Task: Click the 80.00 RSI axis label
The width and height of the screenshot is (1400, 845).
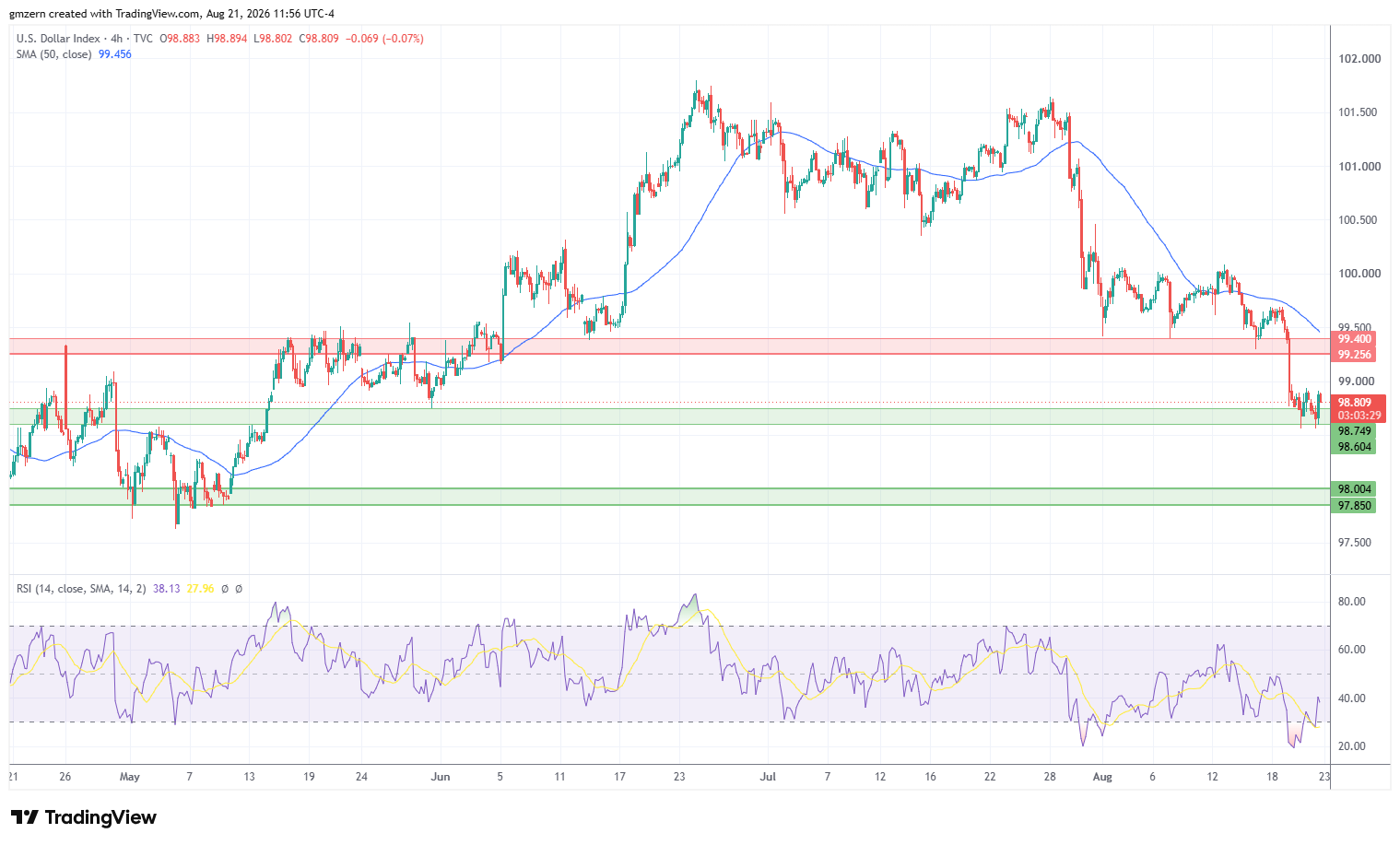Action: coord(1352,602)
